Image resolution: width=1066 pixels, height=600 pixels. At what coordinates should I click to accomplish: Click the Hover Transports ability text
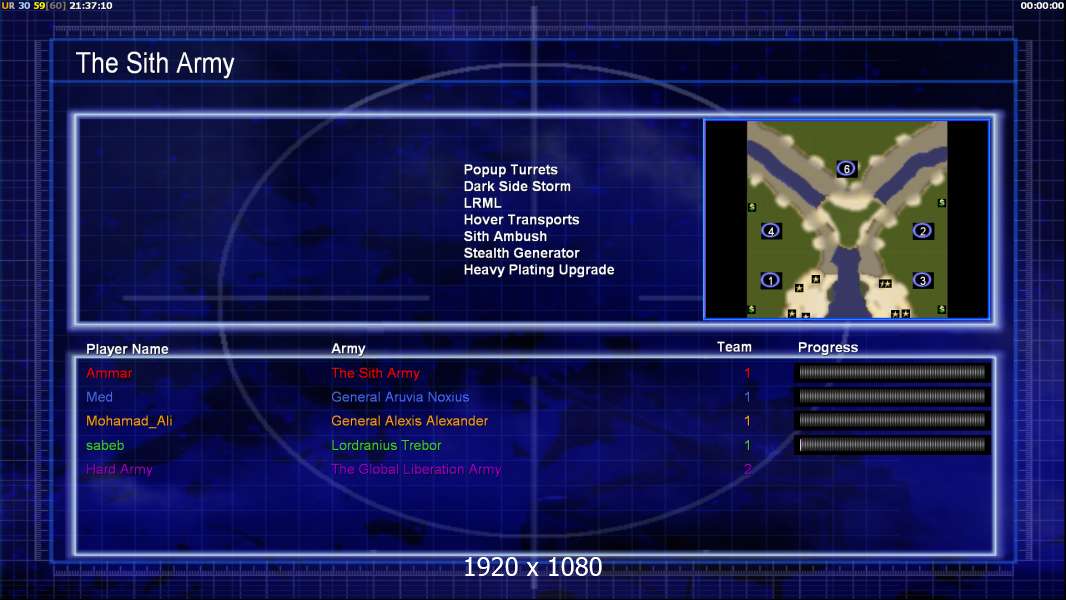[521, 220]
